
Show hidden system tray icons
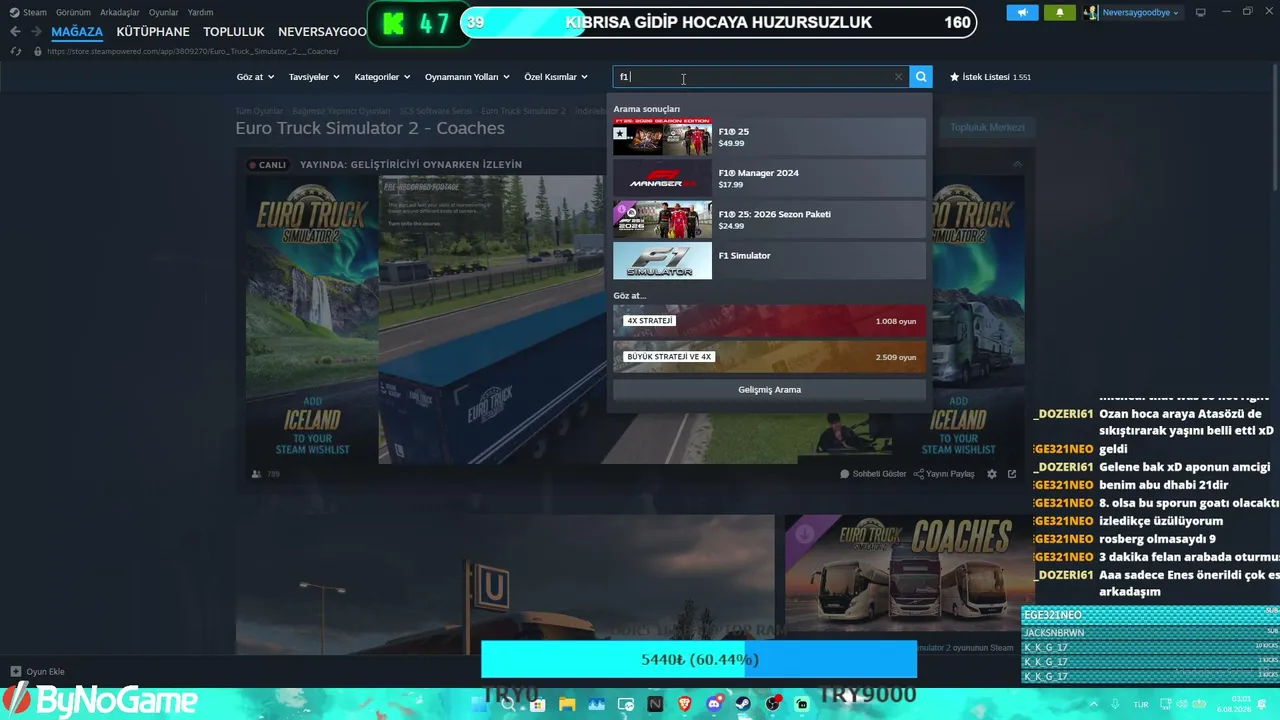[x=1093, y=704]
